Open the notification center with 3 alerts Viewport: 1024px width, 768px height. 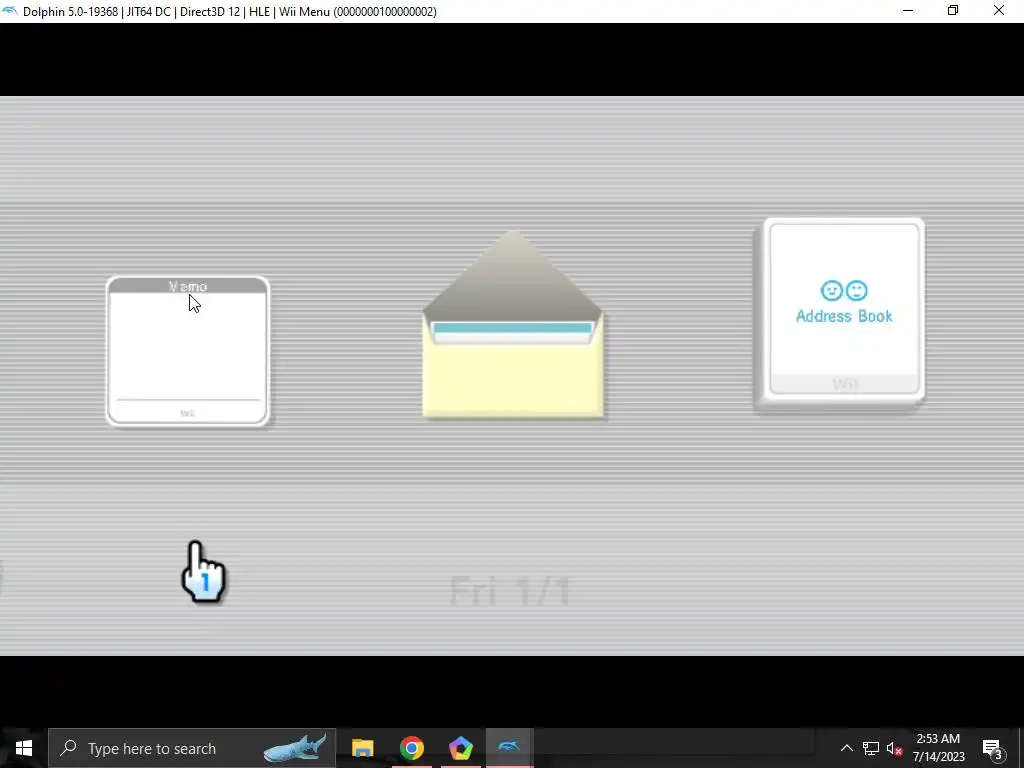(x=993, y=748)
